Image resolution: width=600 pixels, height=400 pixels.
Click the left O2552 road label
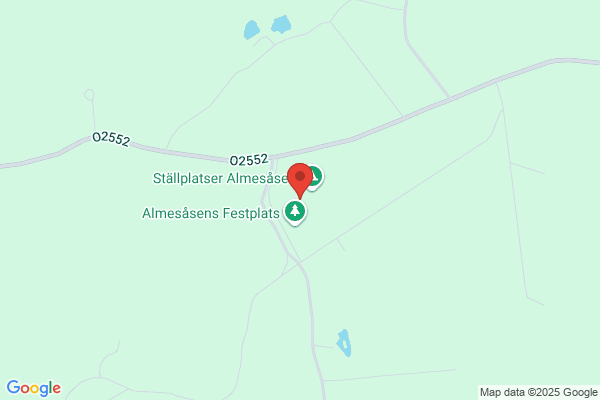111,138
